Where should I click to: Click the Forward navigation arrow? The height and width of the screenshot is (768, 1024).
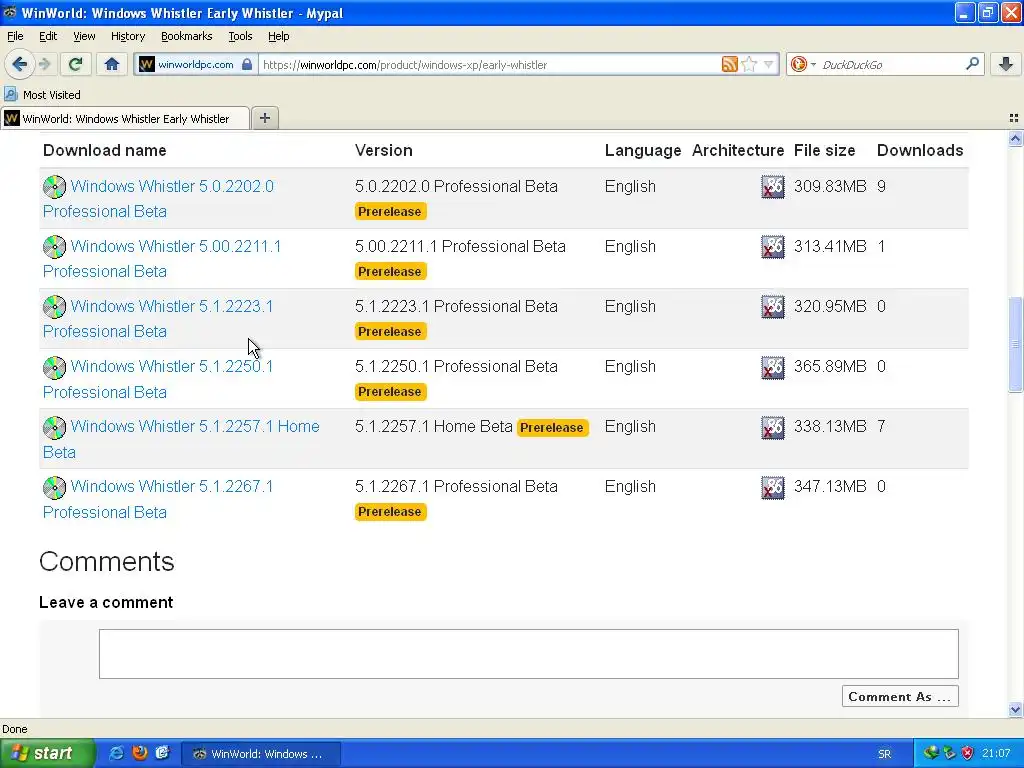click(x=44, y=64)
